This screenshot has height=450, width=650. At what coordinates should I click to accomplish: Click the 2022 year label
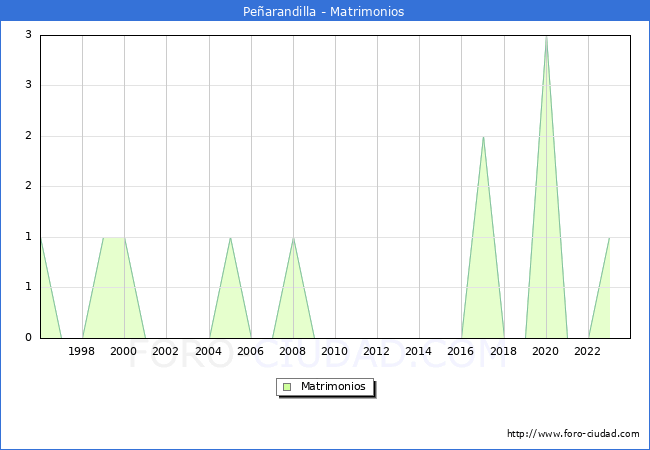(587, 351)
